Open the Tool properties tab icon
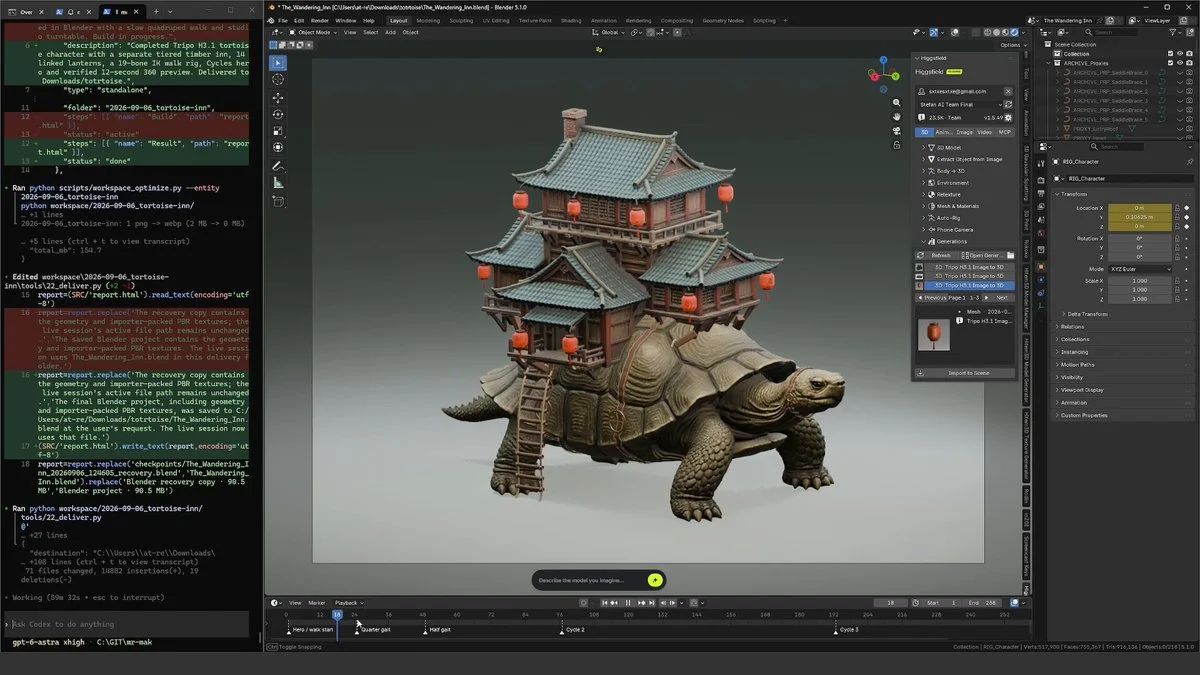 pos(1040,163)
